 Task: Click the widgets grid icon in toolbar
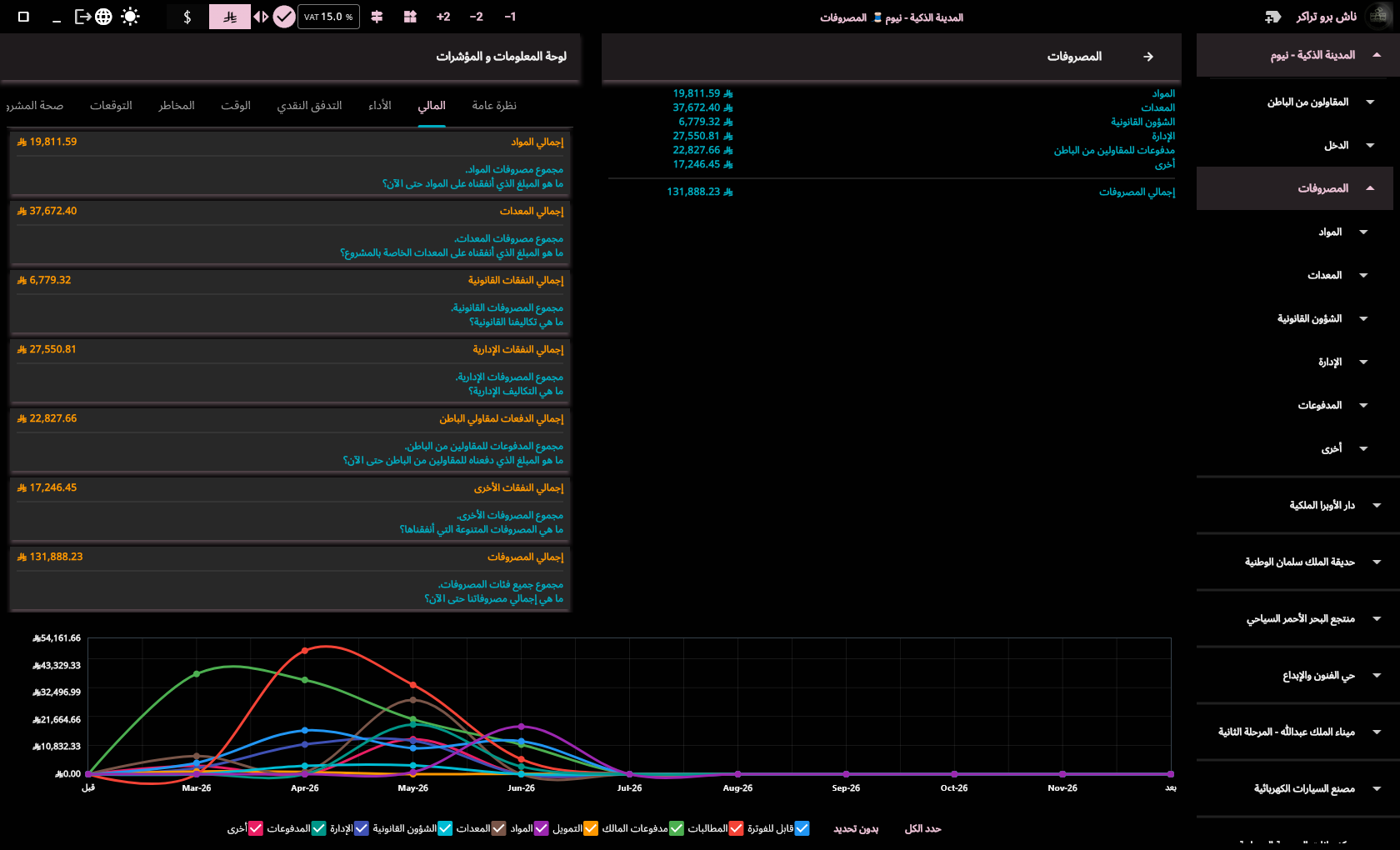click(x=410, y=17)
